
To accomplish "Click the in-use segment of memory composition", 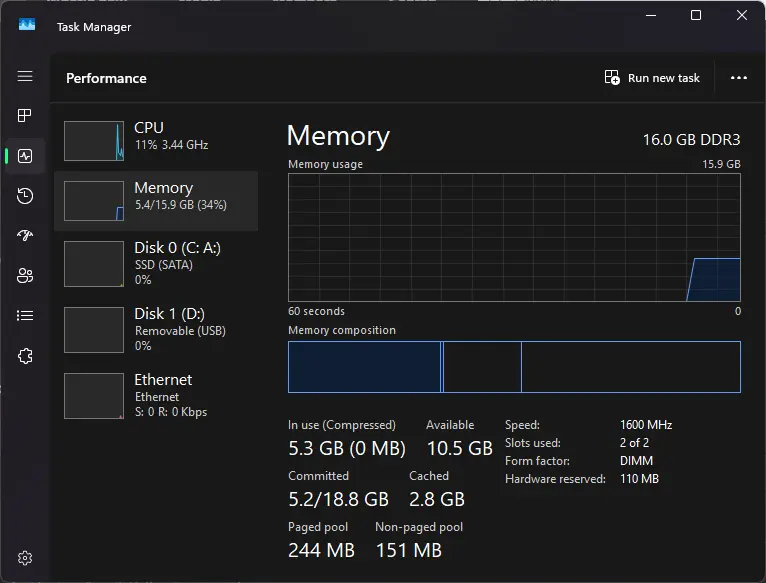I will pos(364,367).
